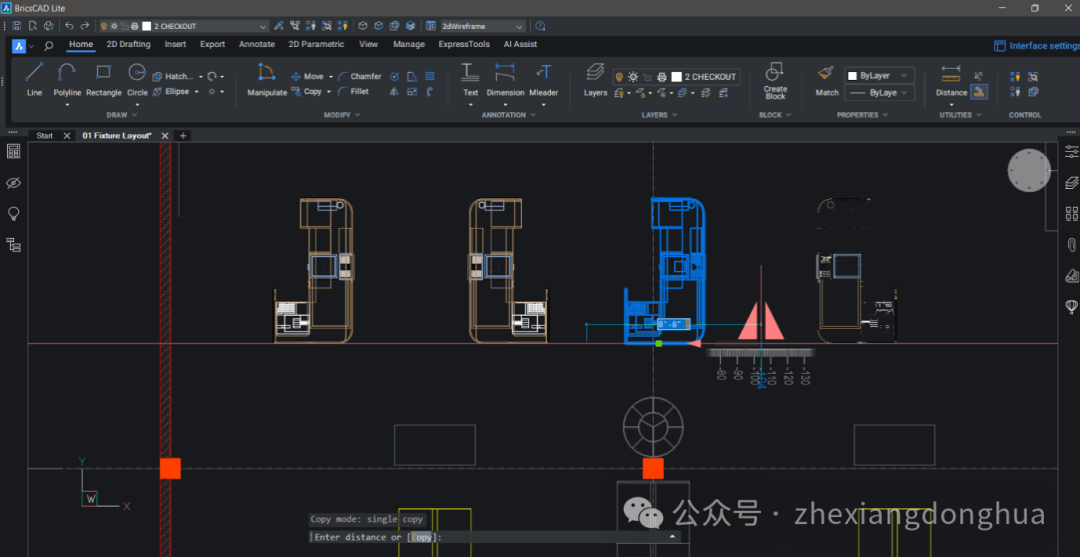Expand the DRAW panel chevron
The image size is (1080, 557).
[x=134, y=115]
